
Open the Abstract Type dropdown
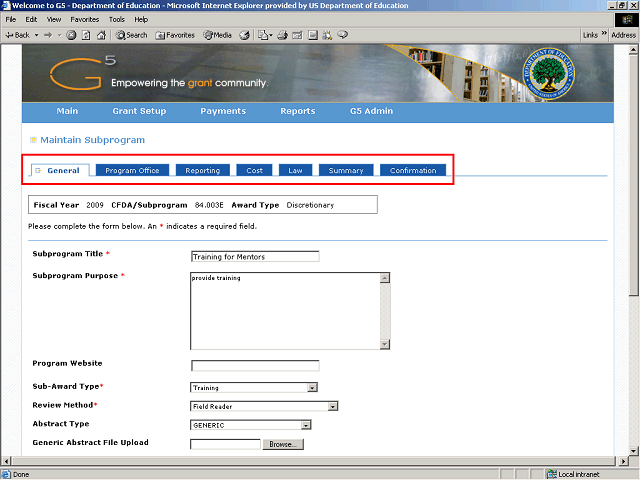pos(251,425)
